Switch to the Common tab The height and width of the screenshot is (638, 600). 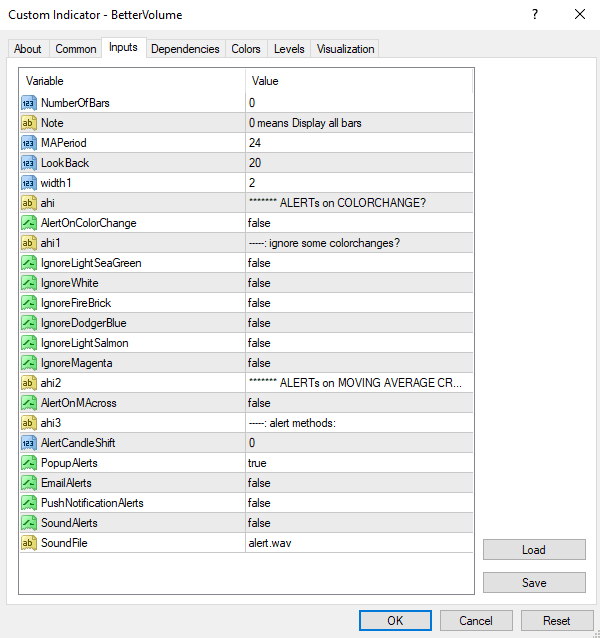click(76, 49)
